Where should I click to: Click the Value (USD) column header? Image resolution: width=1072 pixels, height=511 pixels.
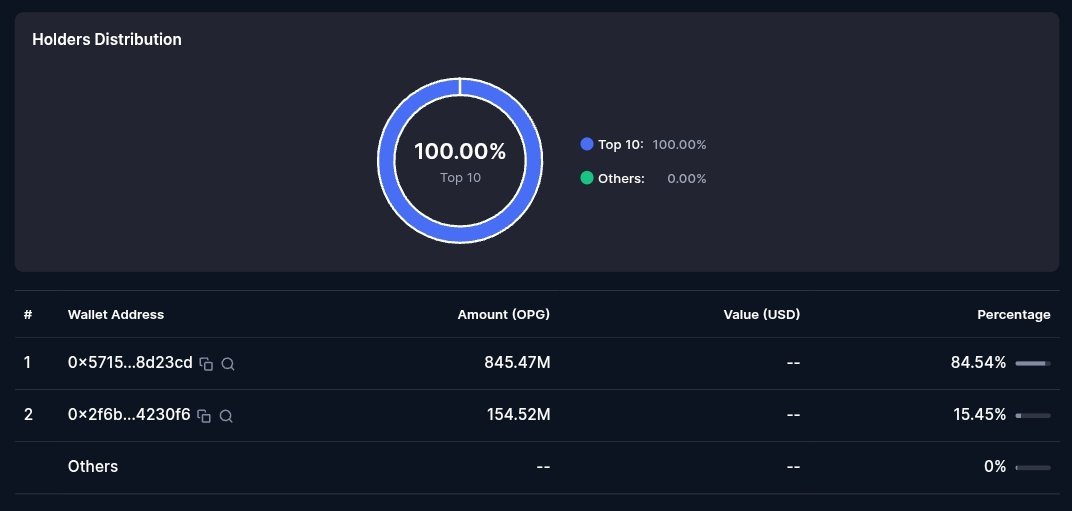(x=762, y=315)
